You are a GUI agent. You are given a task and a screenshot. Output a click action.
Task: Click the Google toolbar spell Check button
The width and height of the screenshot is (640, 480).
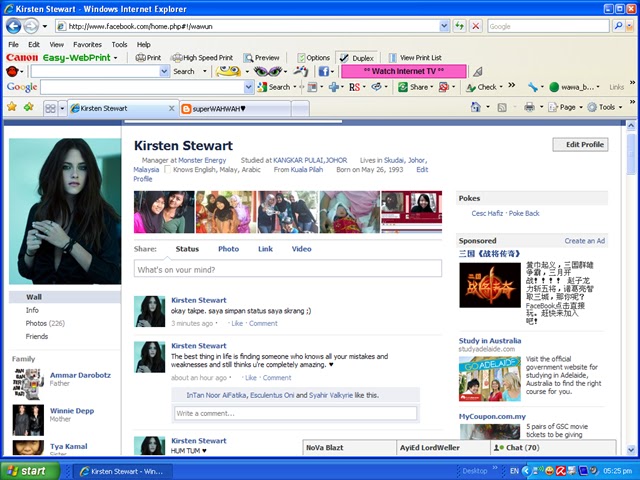pos(482,87)
